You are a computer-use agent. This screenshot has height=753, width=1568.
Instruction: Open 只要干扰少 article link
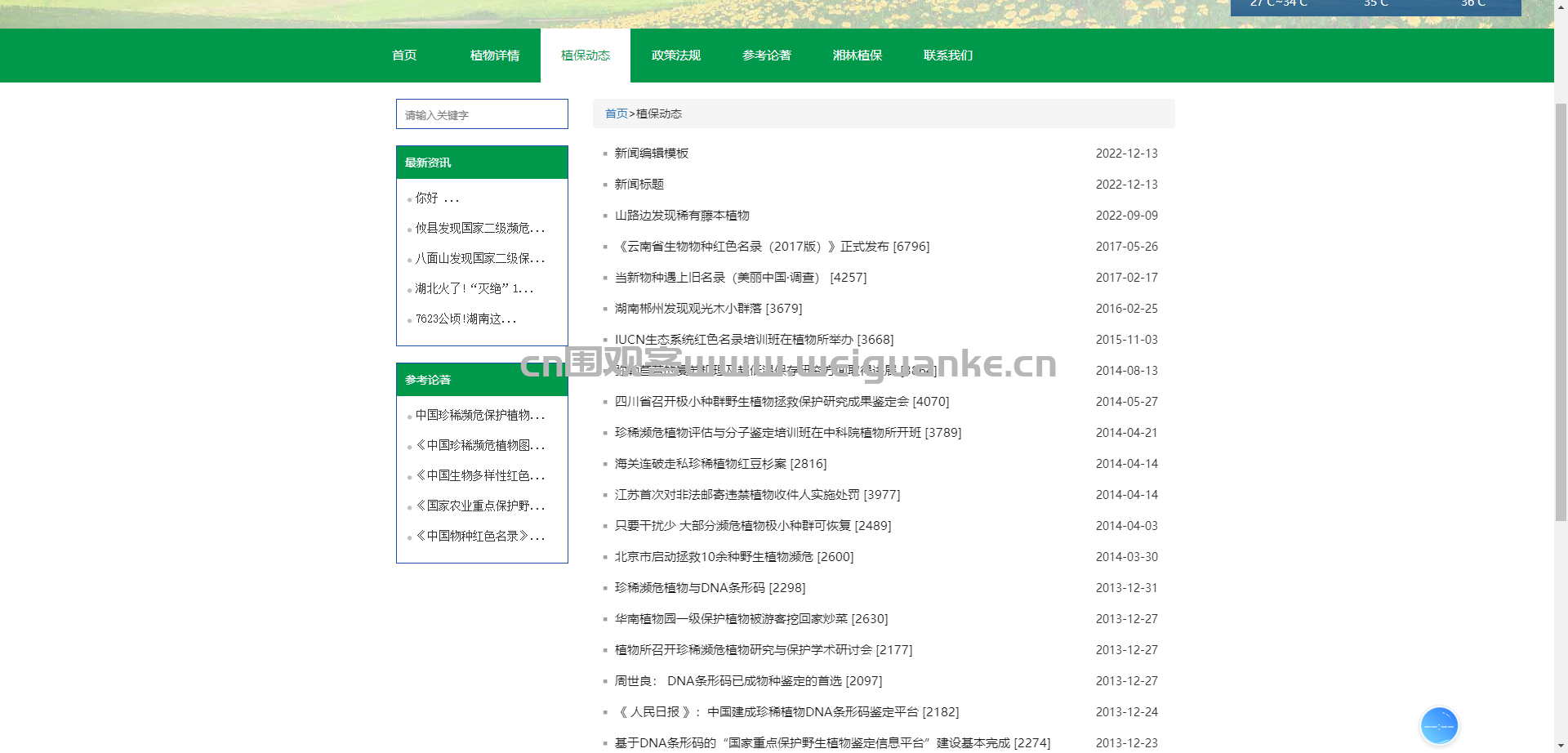click(752, 526)
